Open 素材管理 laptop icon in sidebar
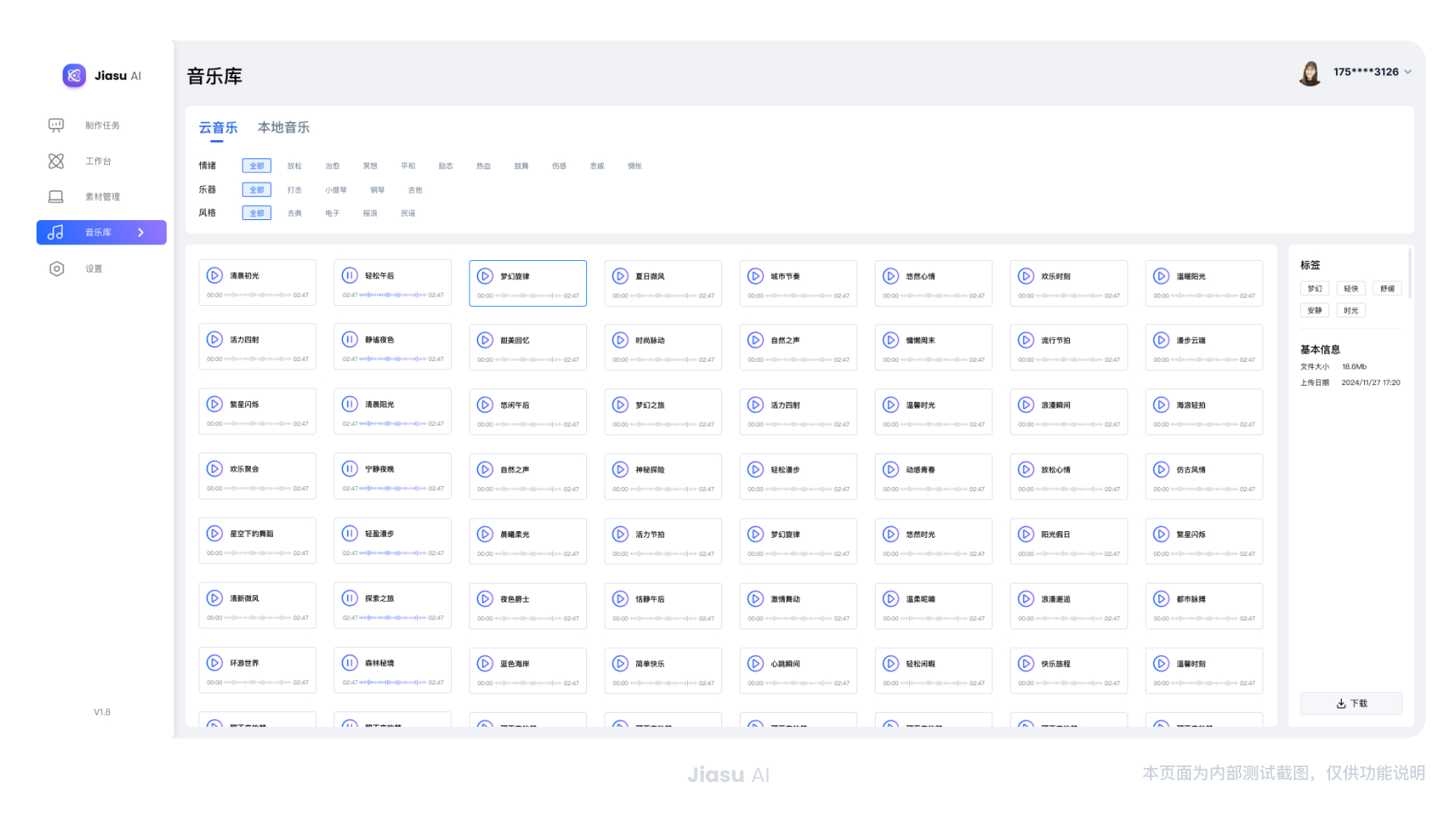 (x=56, y=197)
